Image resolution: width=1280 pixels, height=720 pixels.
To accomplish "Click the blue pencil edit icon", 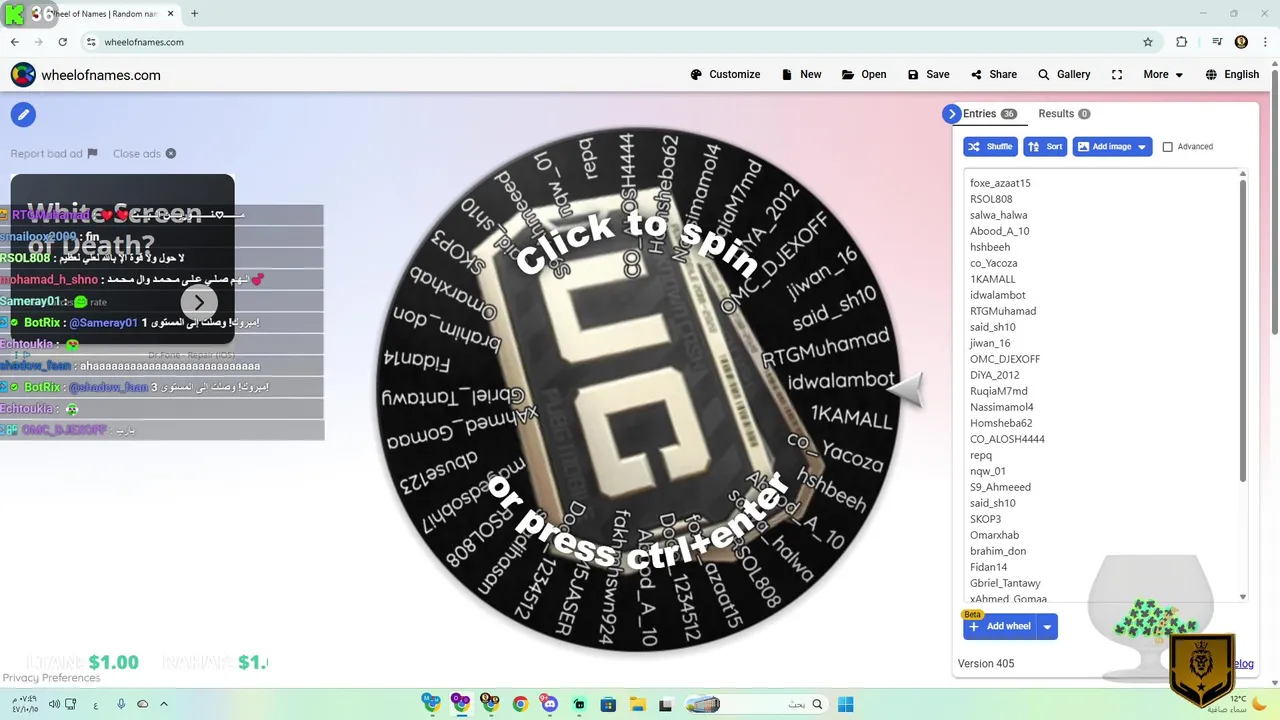I will pyautogui.click(x=23, y=114).
